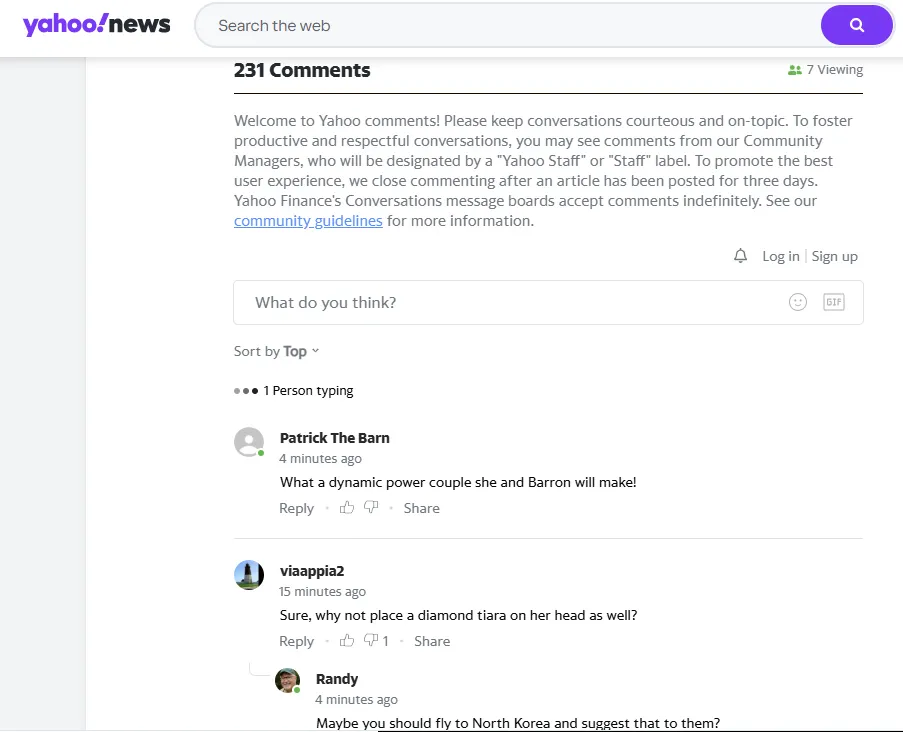Reply to Patrick The Barn's comment

coord(296,508)
